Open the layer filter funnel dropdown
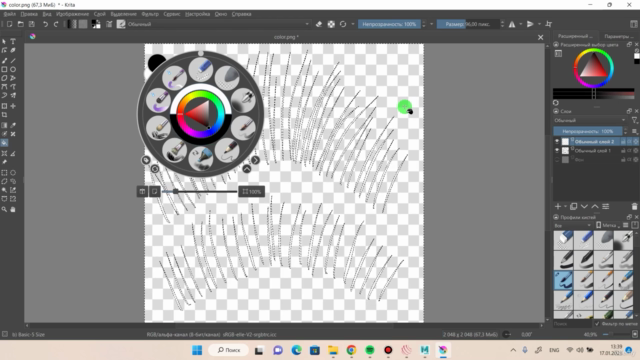Viewport: 640px width, 360px height. (635, 120)
